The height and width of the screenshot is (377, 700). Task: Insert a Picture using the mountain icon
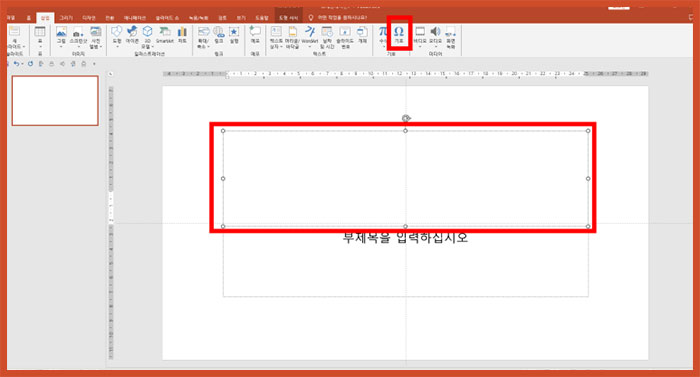point(61,32)
